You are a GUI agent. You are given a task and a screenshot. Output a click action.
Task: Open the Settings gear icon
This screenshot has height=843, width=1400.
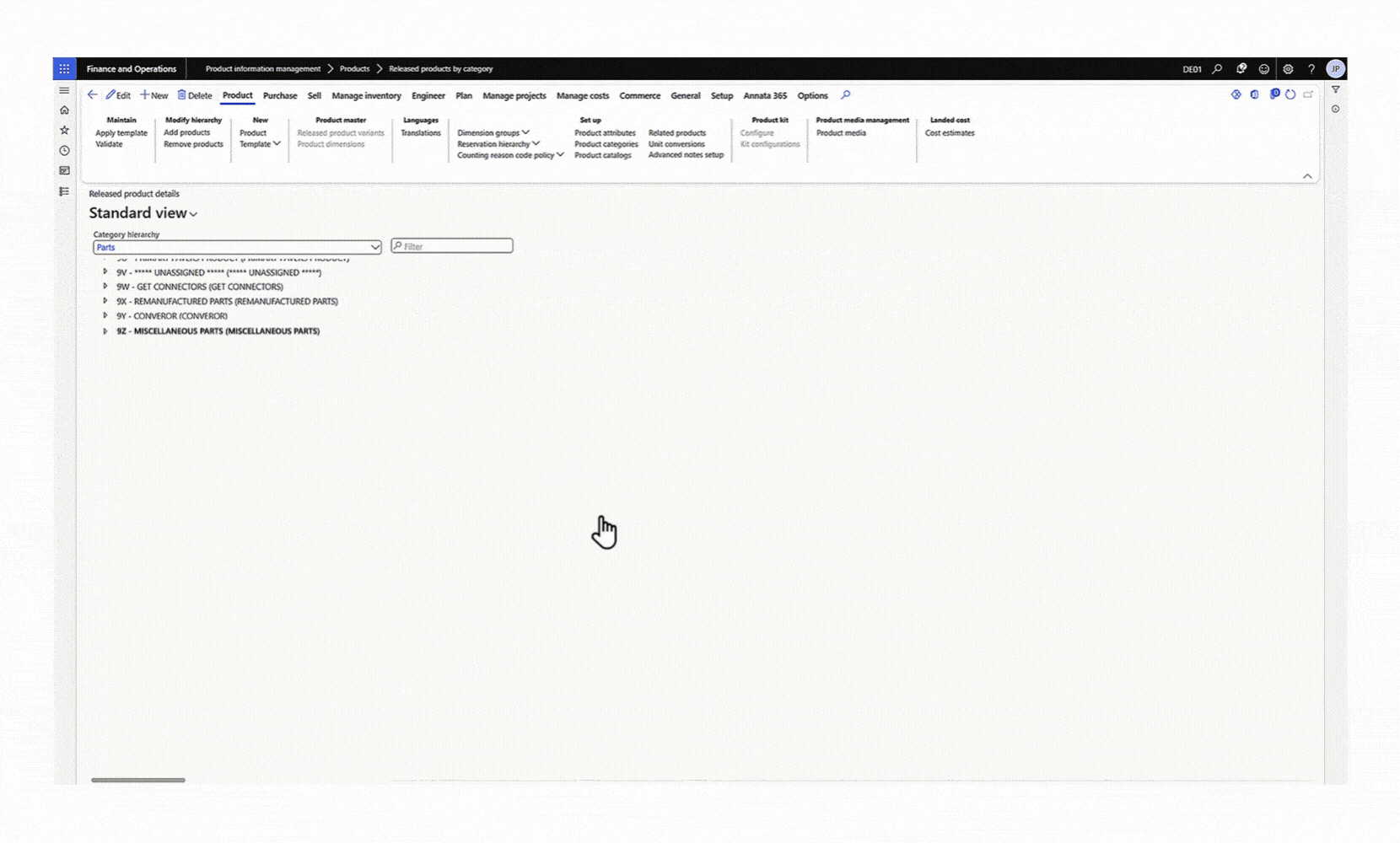pyautogui.click(x=1288, y=69)
